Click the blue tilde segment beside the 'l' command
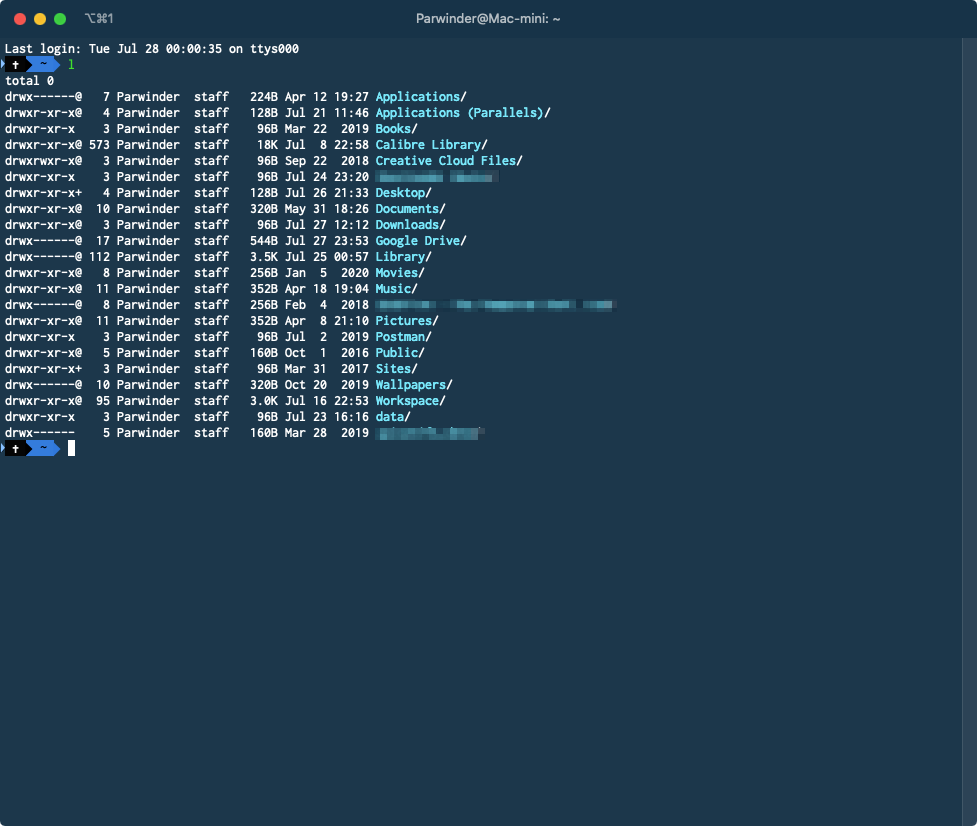Image resolution: width=977 pixels, height=826 pixels. pos(43,64)
